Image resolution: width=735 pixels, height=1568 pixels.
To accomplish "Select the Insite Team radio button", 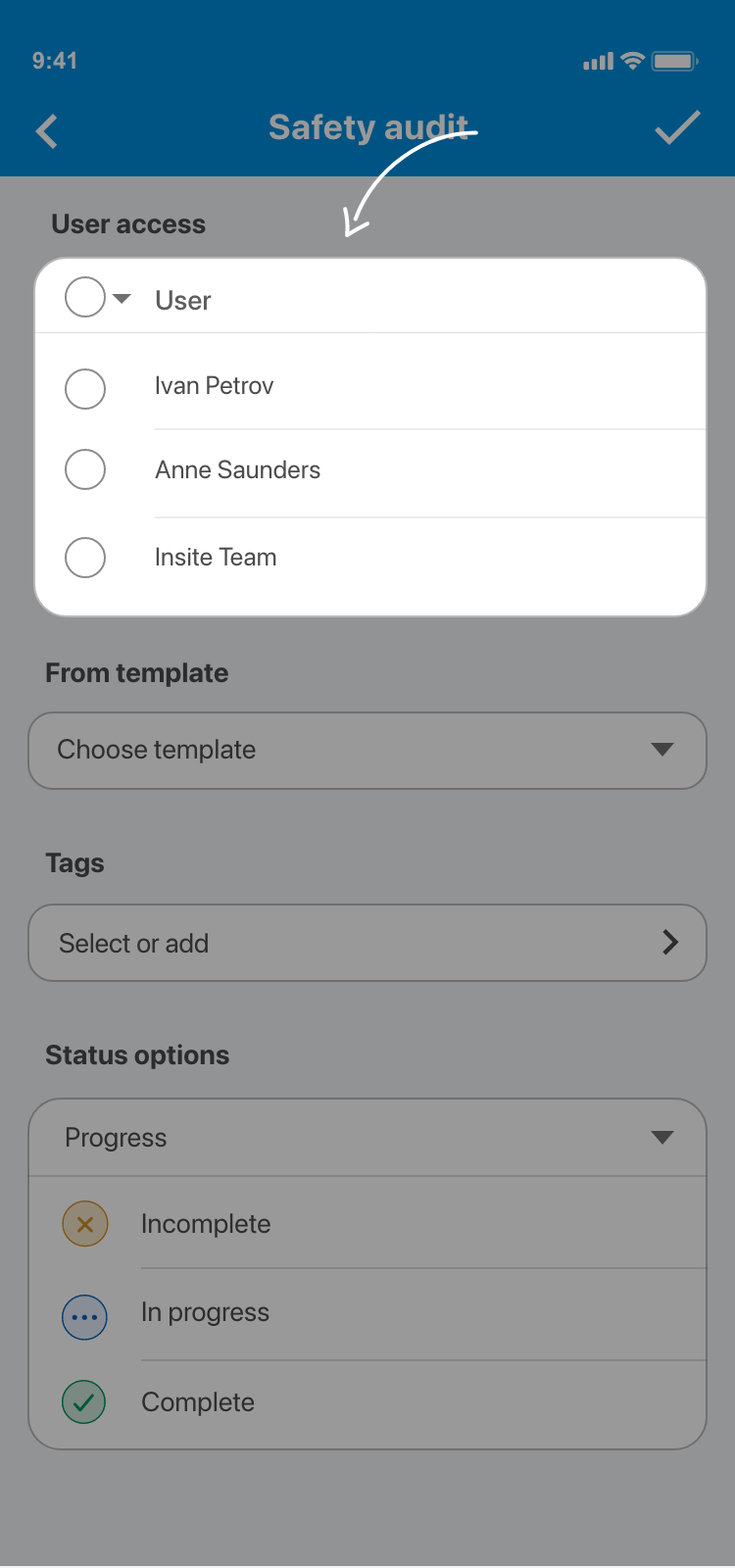I will point(85,558).
